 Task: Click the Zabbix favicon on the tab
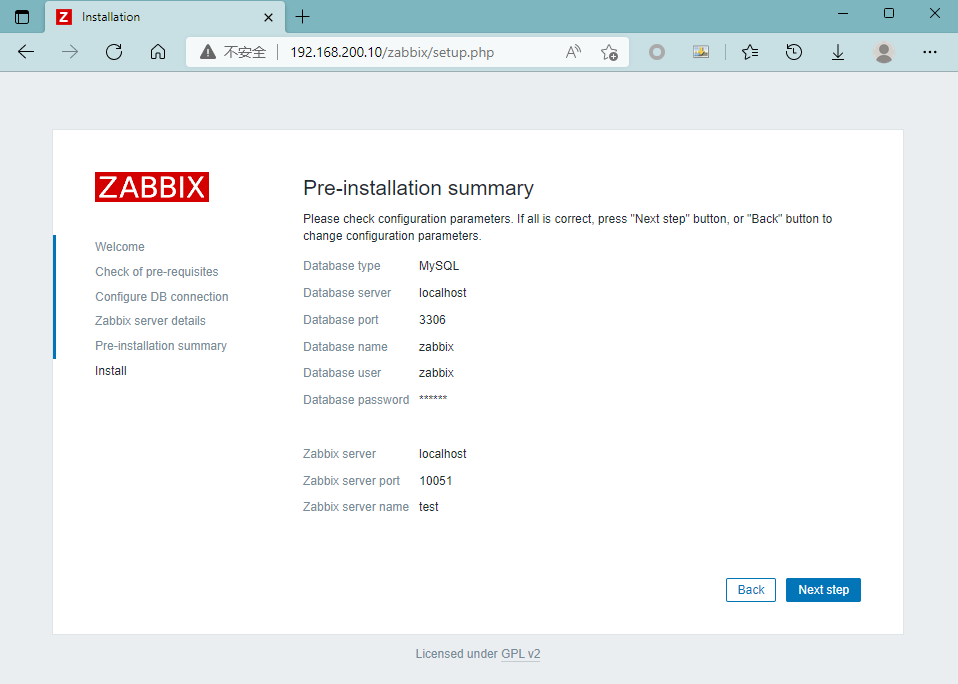(64, 17)
